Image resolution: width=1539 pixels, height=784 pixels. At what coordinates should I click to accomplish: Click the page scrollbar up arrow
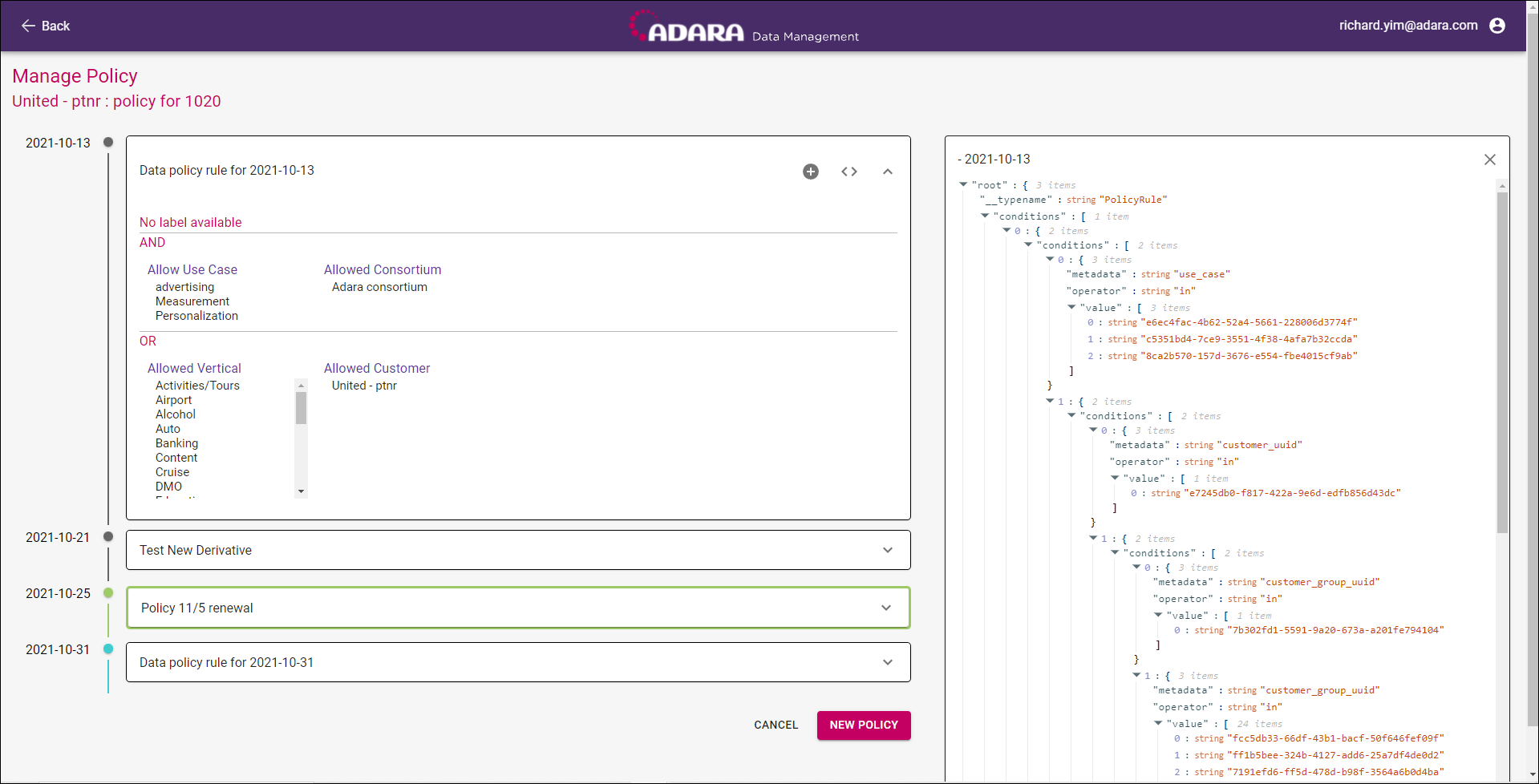click(1533, 6)
